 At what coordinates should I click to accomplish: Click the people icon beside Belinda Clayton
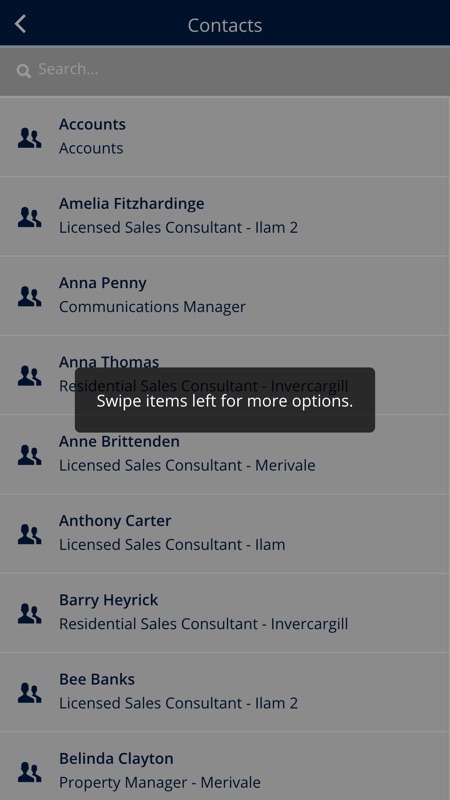coord(30,771)
